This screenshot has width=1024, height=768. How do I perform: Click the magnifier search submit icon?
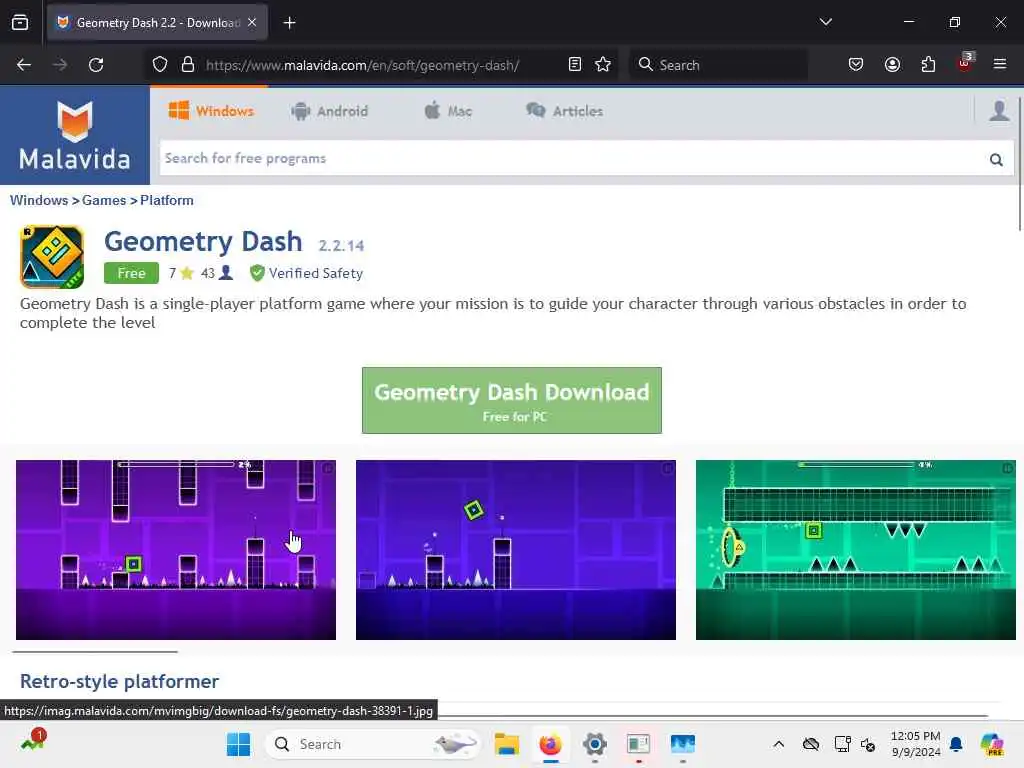pos(996,159)
